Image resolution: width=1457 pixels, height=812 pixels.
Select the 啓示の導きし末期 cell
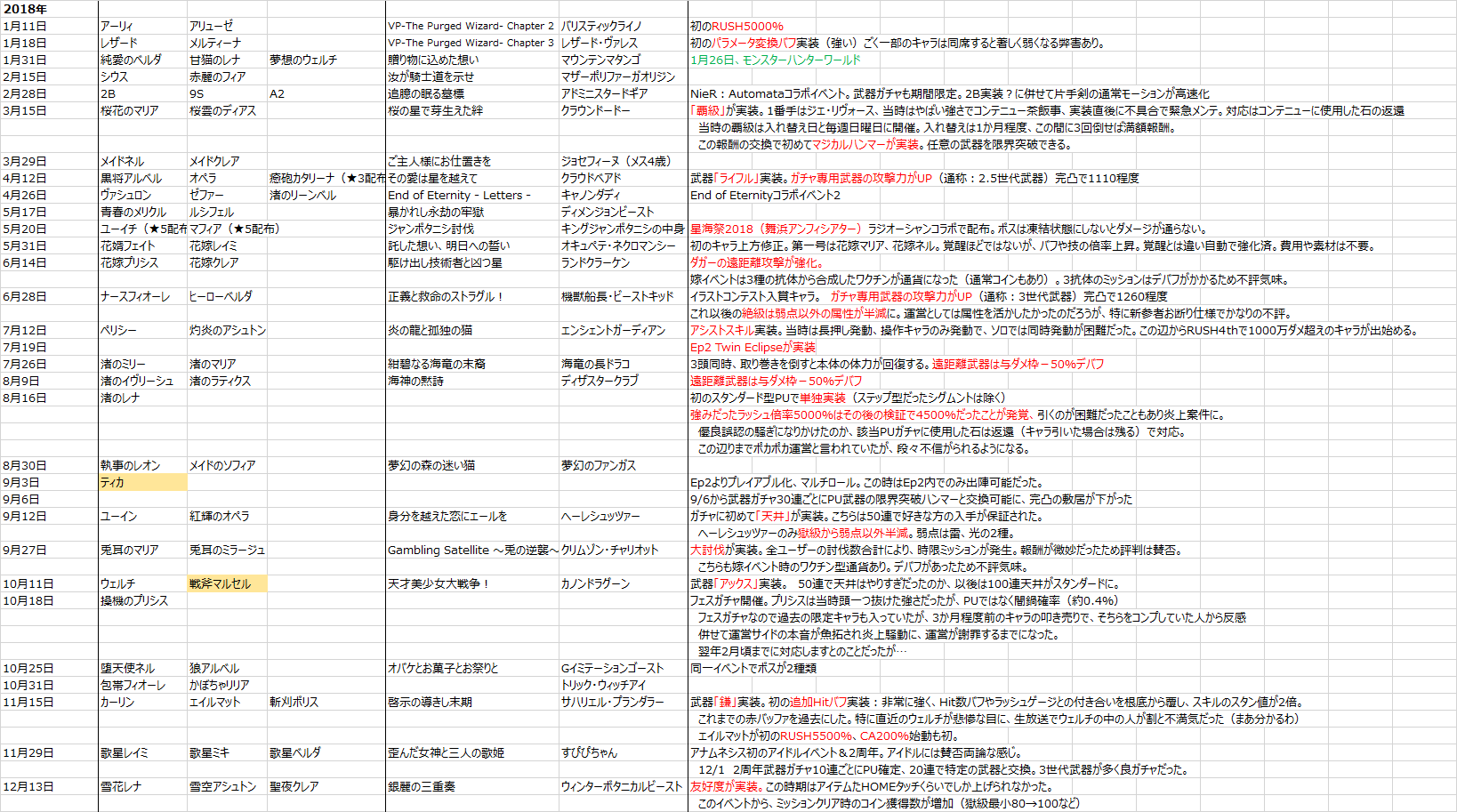tap(472, 702)
